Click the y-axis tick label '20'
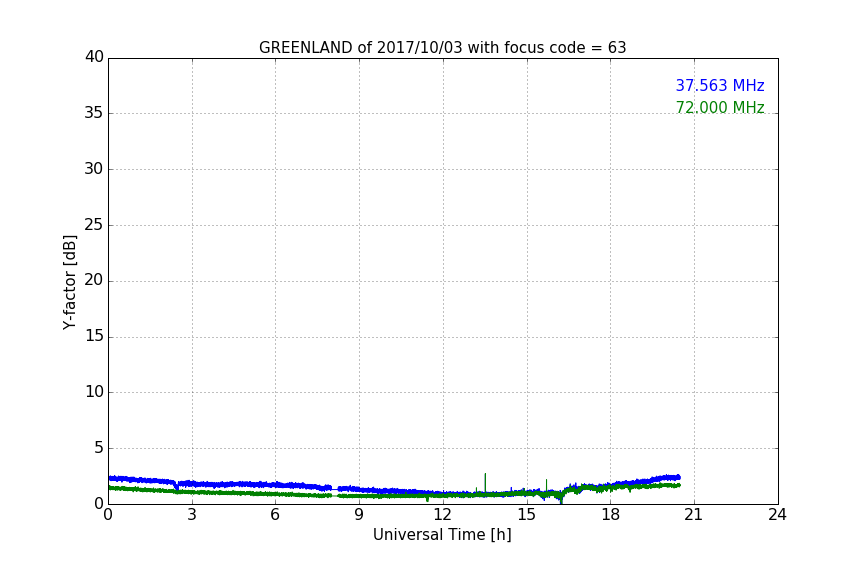The width and height of the screenshot is (864, 576). [x=94, y=281]
